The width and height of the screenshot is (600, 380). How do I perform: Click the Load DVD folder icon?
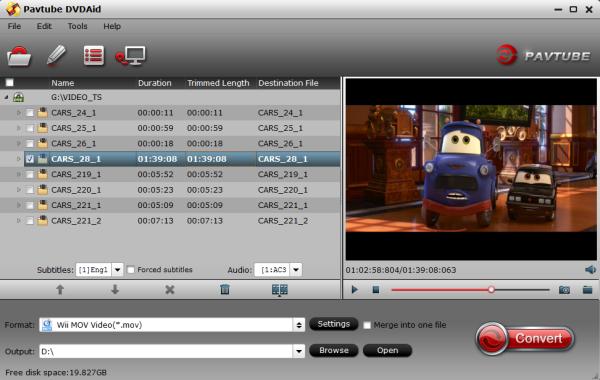(x=19, y=56)
